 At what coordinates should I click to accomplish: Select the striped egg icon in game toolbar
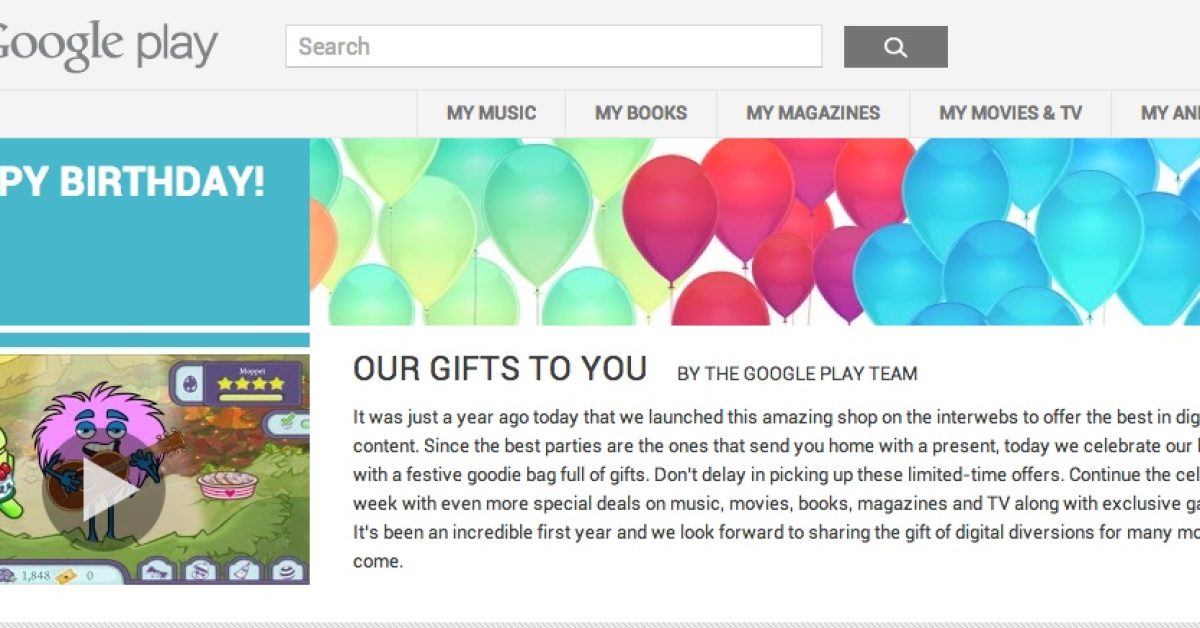[285, 571]
